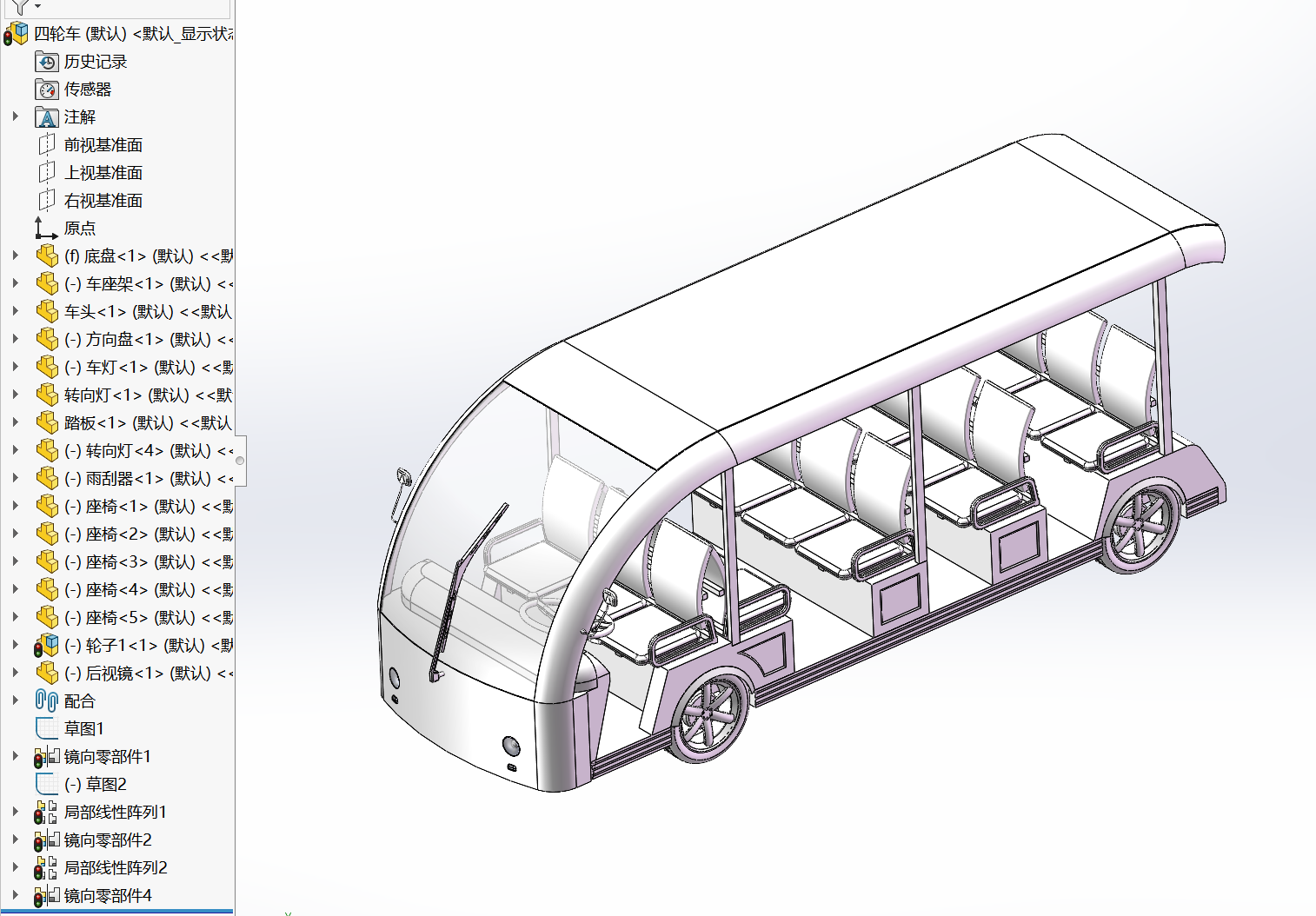
Task: Click the 草图1 sketch icon
Action: click(x=47, y=728)
